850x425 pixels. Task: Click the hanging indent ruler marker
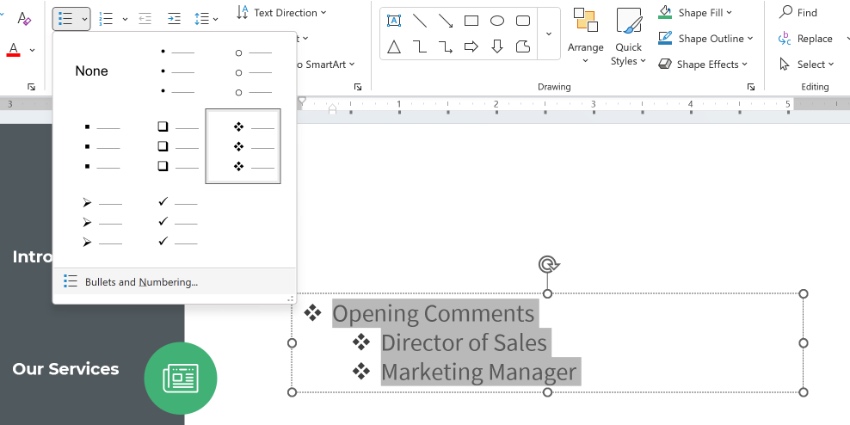pyautogui.click(x=332, y=109)
